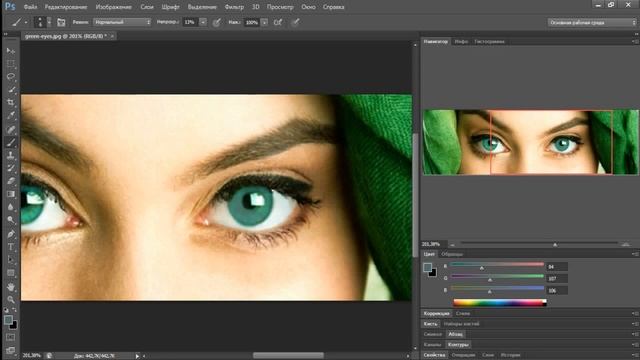Click the opacity percentage field
Viewport: 640px width, 360px height.
pyautogui.click(x=190, y=22)
